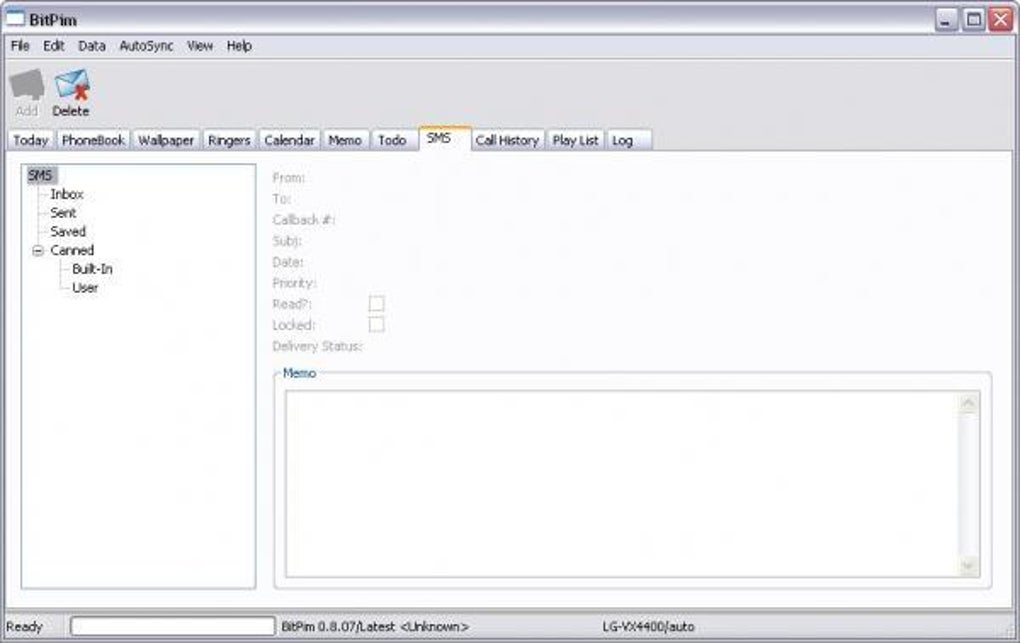This screenshot has height=643, width=1020.
Task: Click the Memo scrollbar up arrow
Action: pos(968,404)
